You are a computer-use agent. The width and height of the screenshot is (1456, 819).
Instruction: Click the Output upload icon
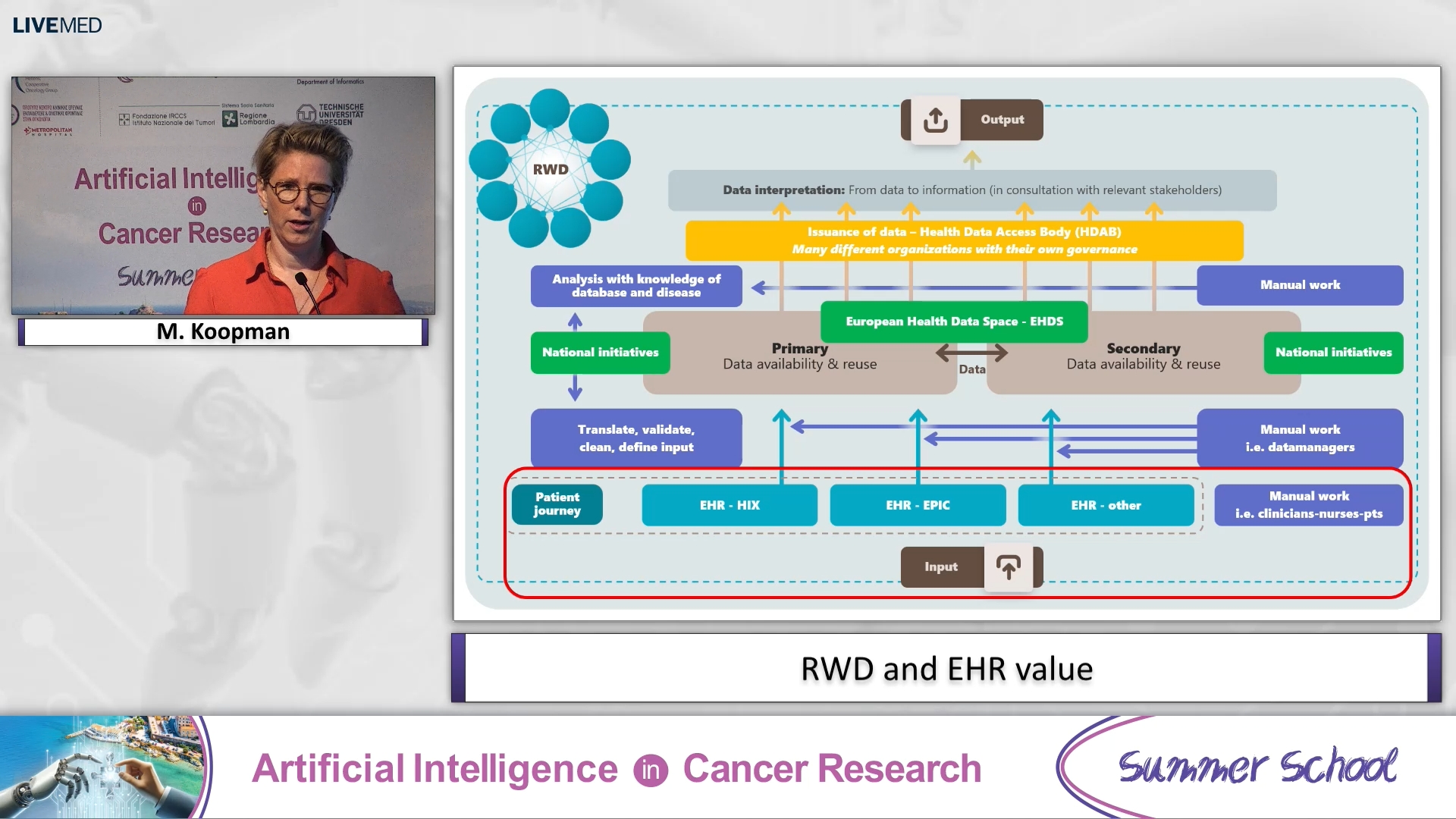934,119
